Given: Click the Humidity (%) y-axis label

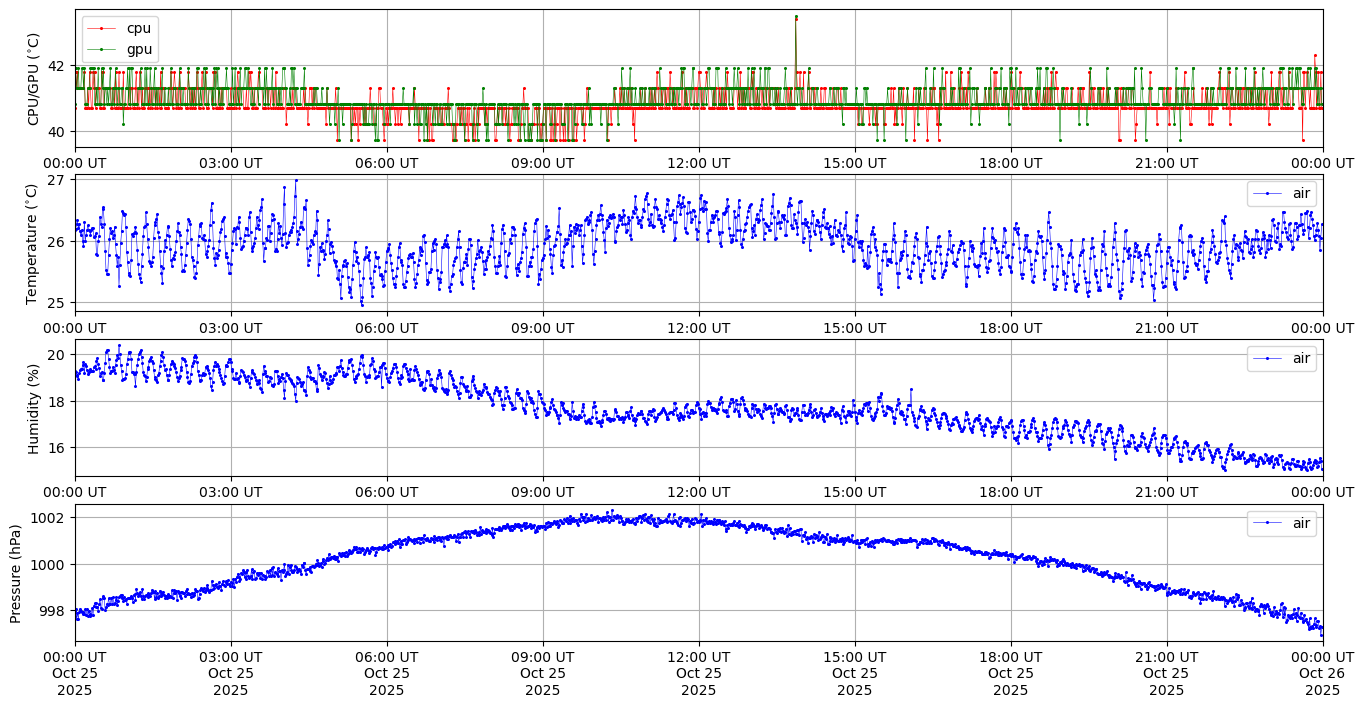Looking at the screenshot, I should [33, 408].
